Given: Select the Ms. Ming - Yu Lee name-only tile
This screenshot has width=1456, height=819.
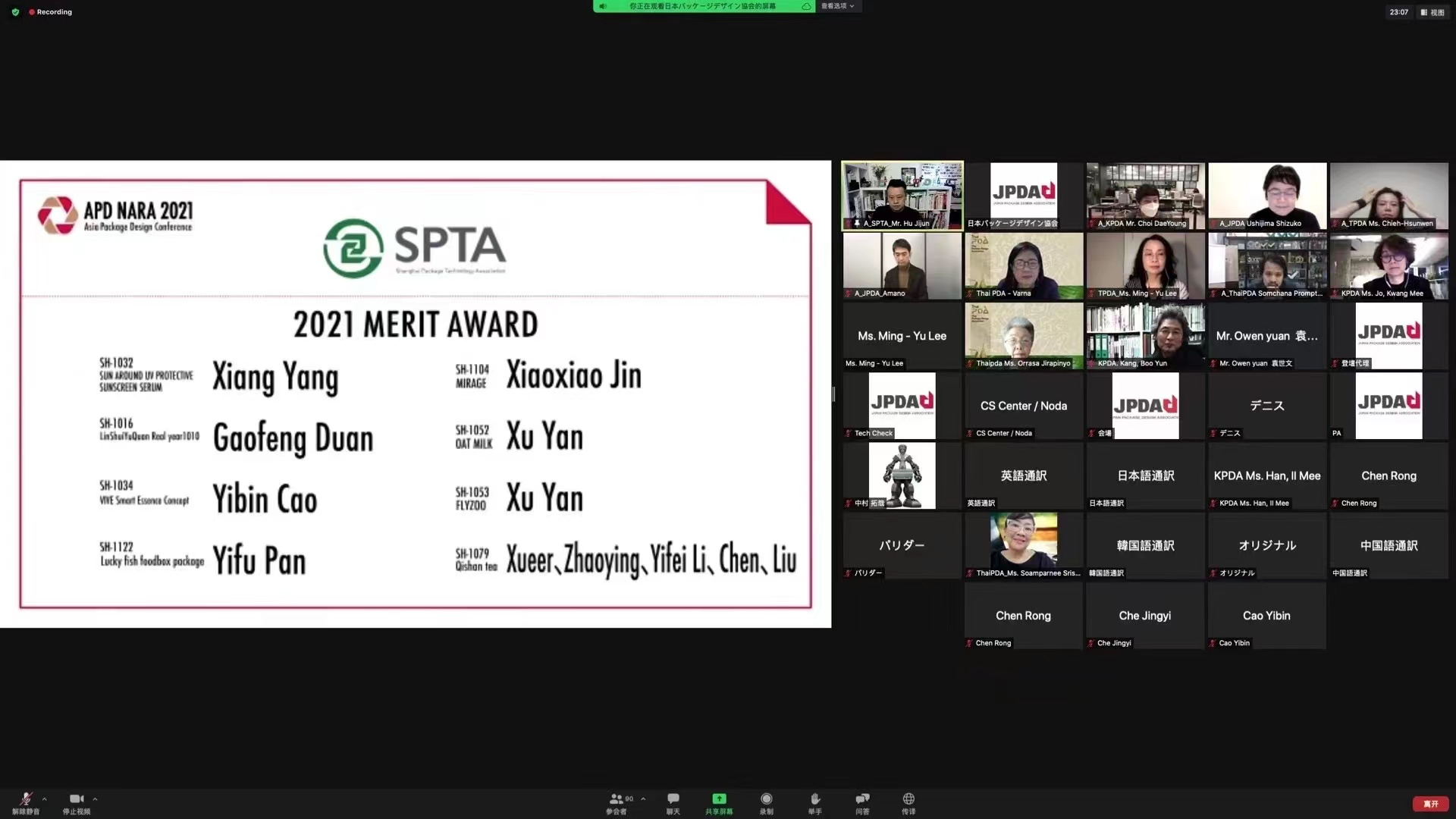Looking at the screenshot, I should (x=902, y=336).
